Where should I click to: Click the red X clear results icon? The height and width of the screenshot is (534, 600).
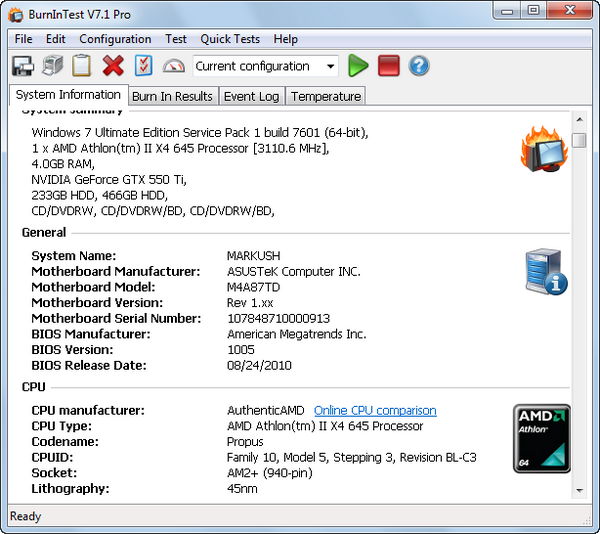[x=113, y=66]
